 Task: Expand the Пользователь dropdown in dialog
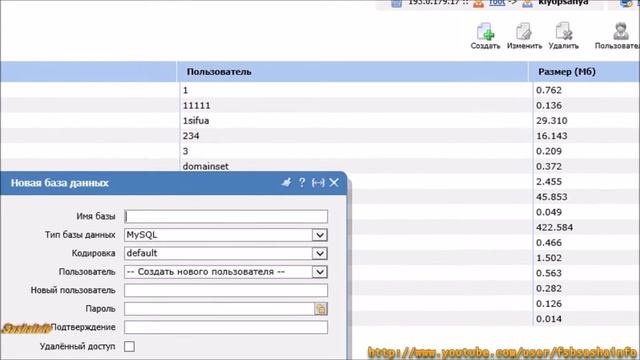click(x=320, y=272)
